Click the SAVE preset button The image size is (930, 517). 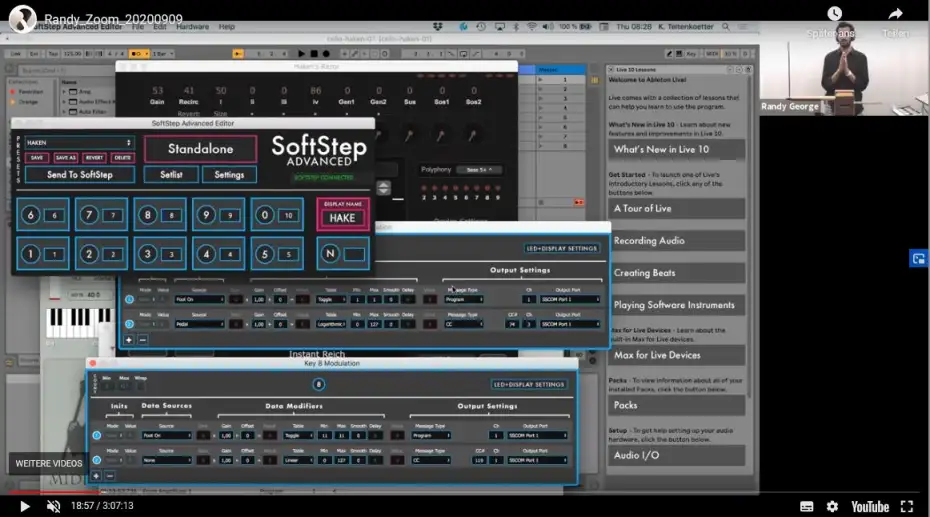(37, 158)
